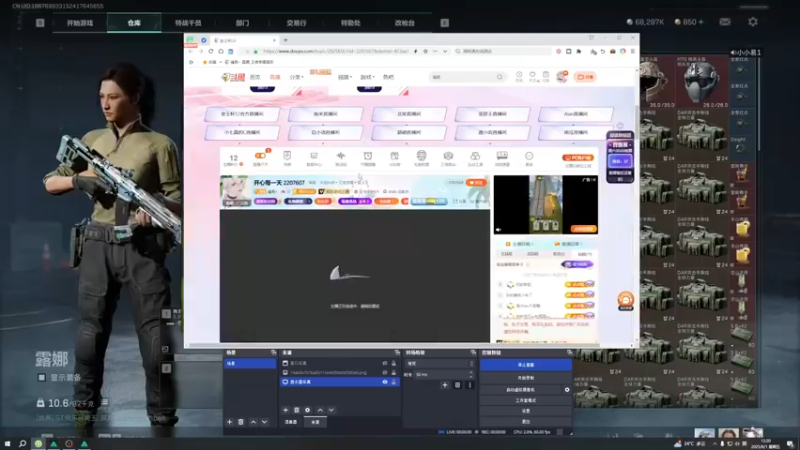Image resolution: width=800 pixels, height=450 pixels.
Task: Open the alarm clock icon in streamer toolbar
Action: point(368,158)
